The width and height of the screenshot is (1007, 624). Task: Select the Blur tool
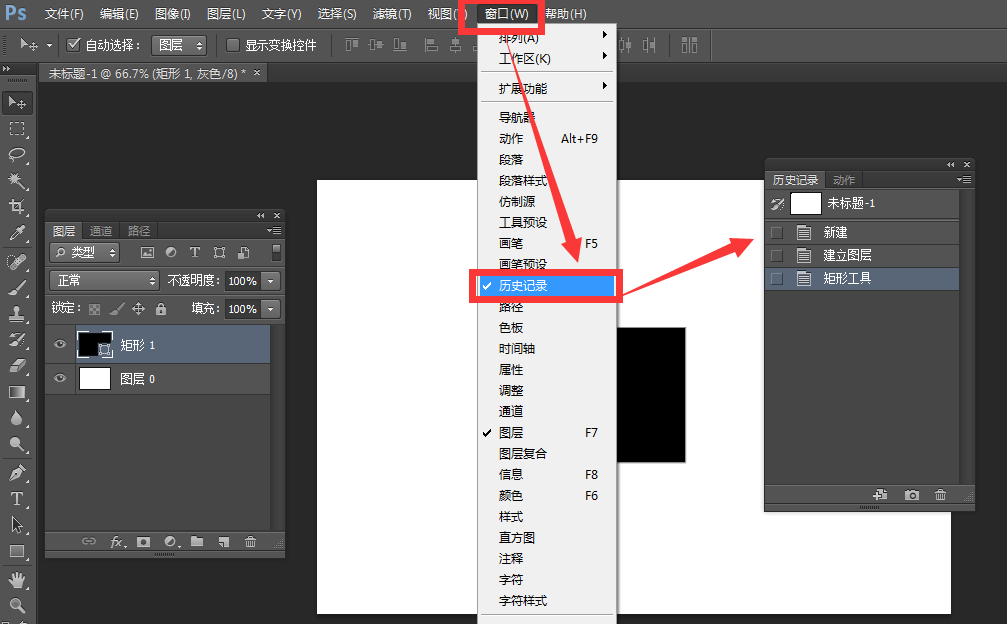17,419
